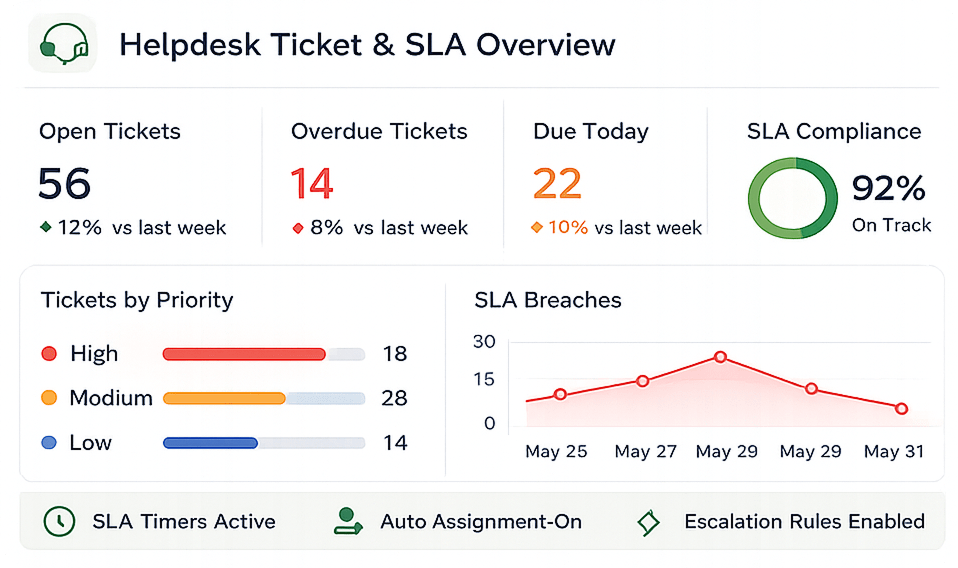This screenshot has height=568, width=958.
Task: Open the Due Today count of 22
Action: pos(557,184)
